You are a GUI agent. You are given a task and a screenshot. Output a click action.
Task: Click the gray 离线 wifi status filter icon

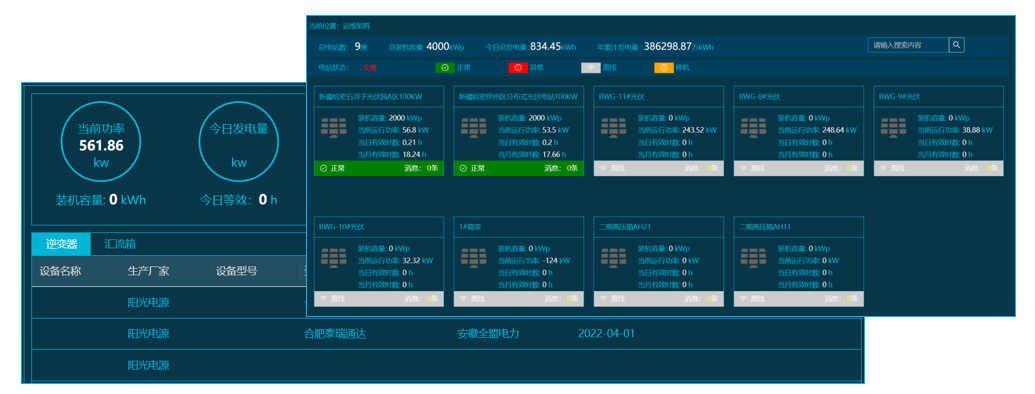point(591,67)
